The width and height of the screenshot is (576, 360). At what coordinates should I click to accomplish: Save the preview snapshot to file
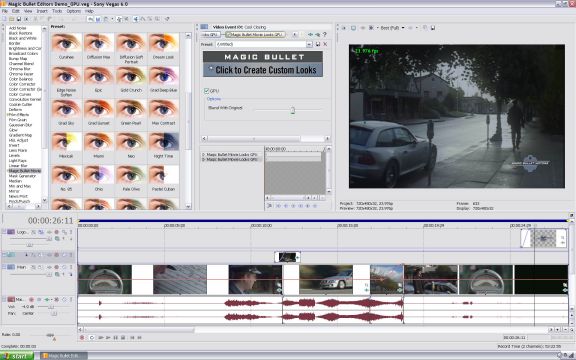point(433,28)
